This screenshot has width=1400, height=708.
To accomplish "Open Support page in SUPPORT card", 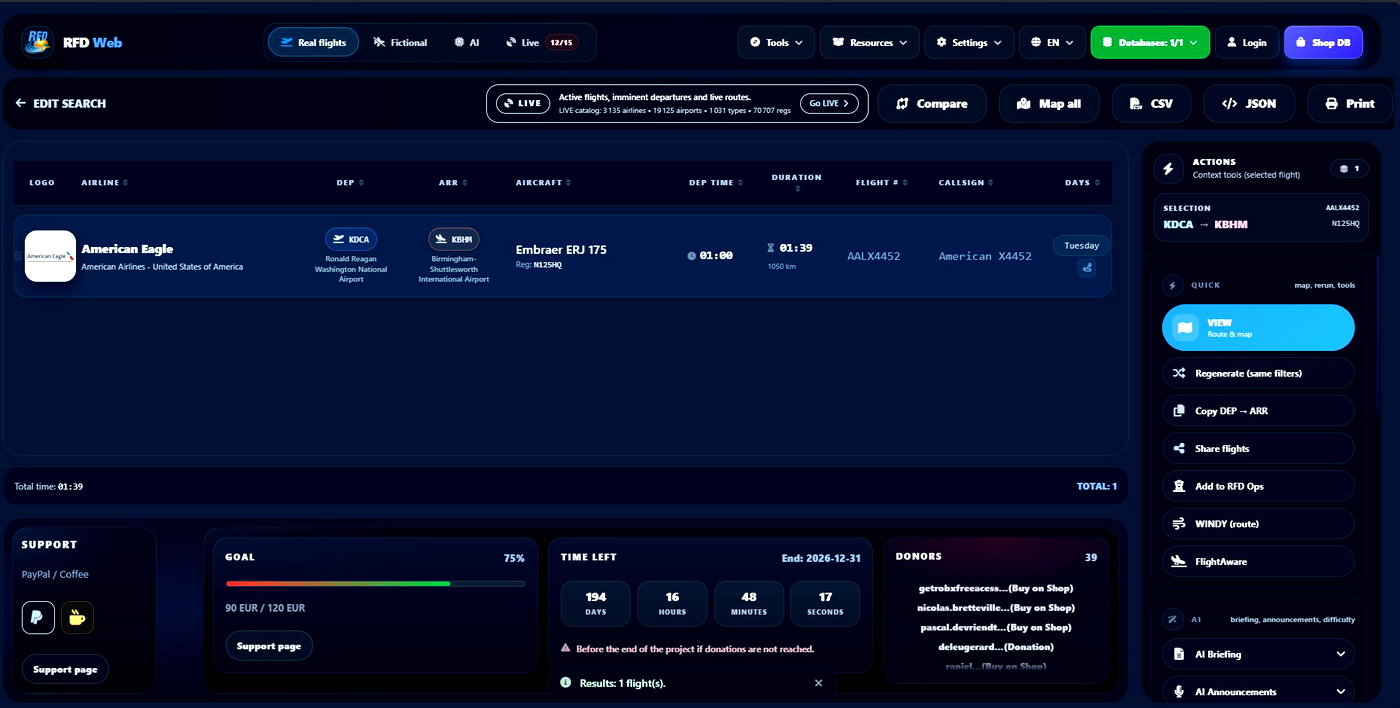I will tap(65, 669).
